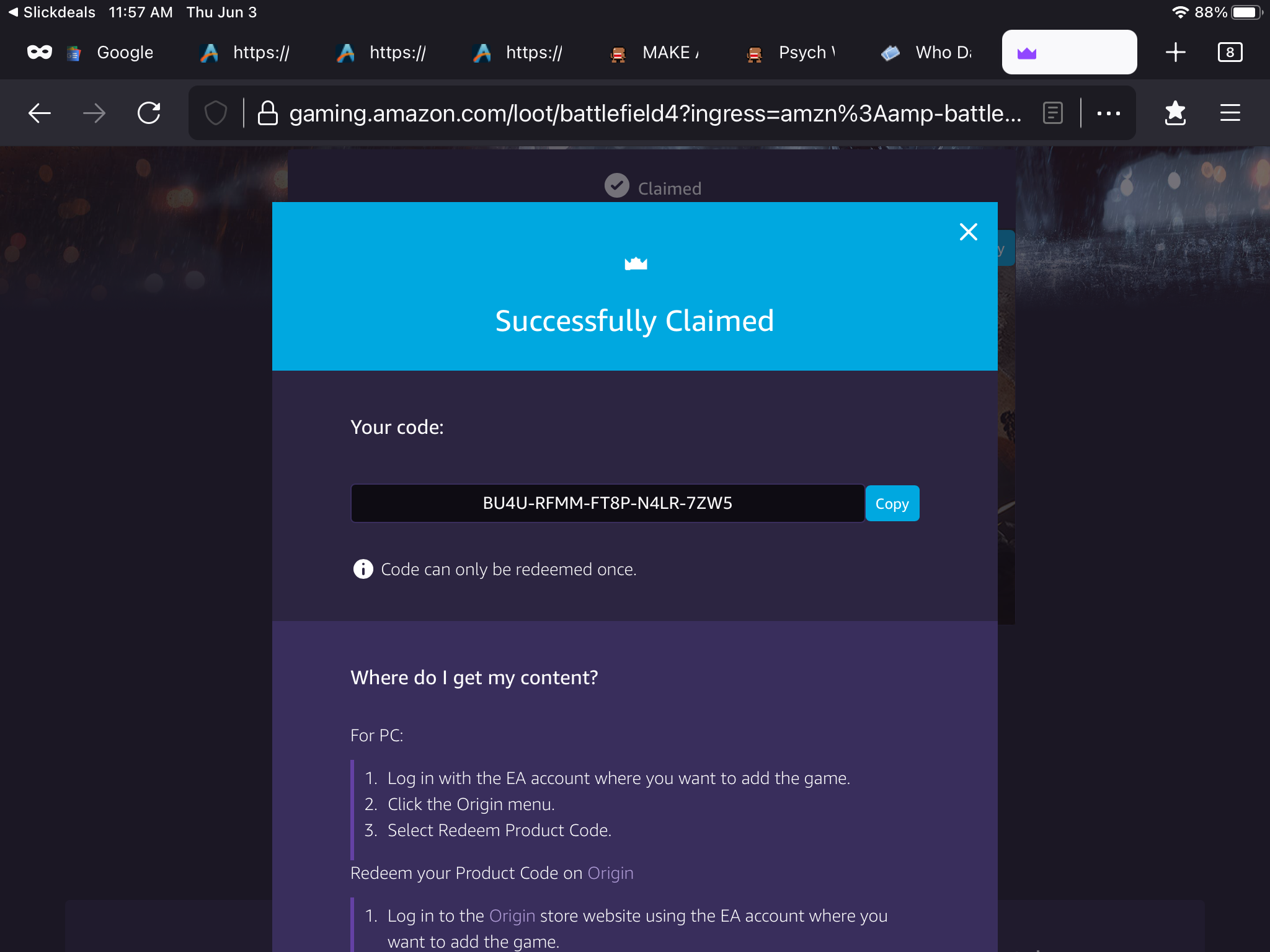1270x952 pixels.
Task: Go forward with the arrow button
Action: click(94, 113)
